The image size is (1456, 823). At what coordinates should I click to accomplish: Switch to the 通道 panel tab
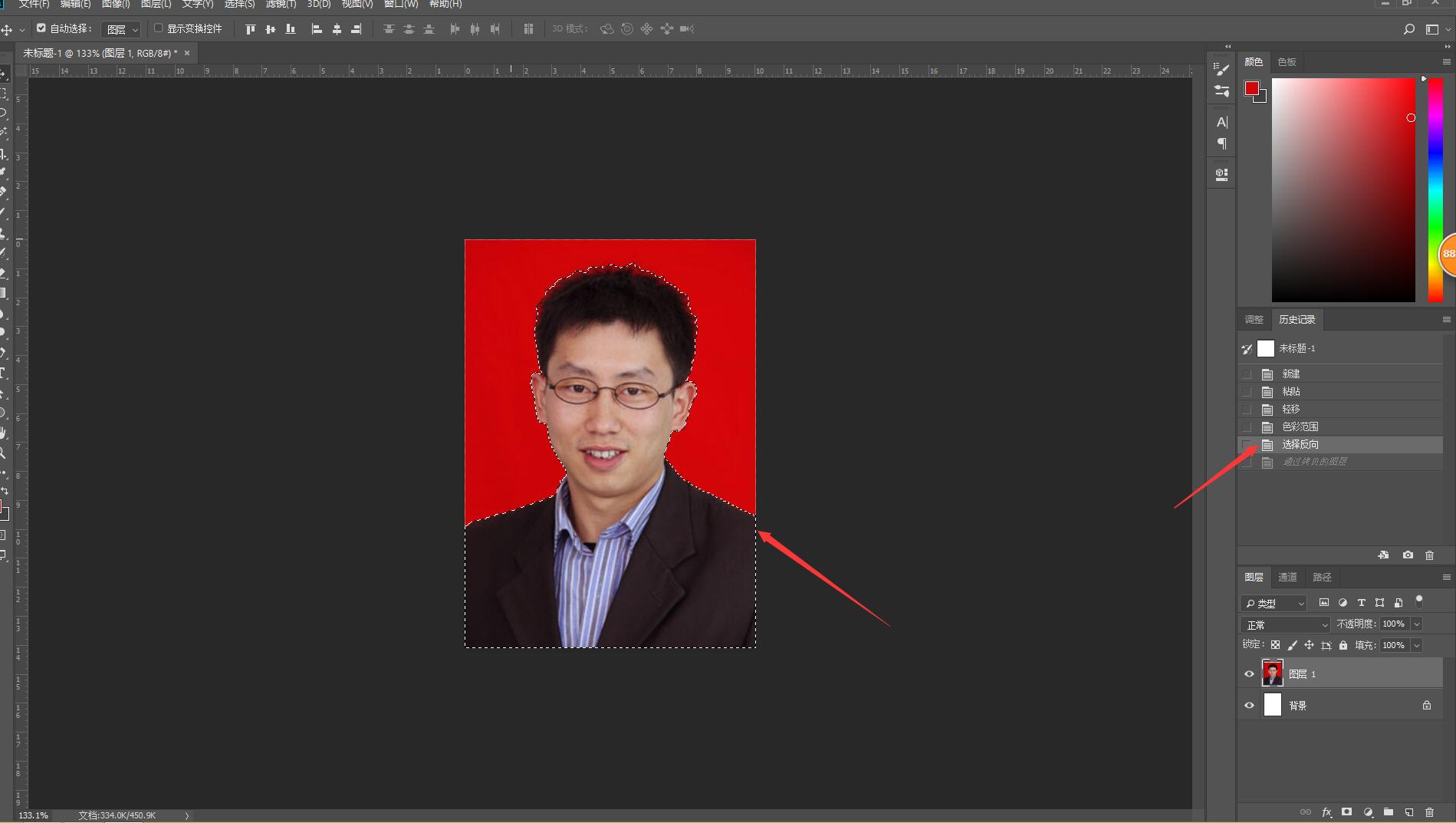point(1287,577)
